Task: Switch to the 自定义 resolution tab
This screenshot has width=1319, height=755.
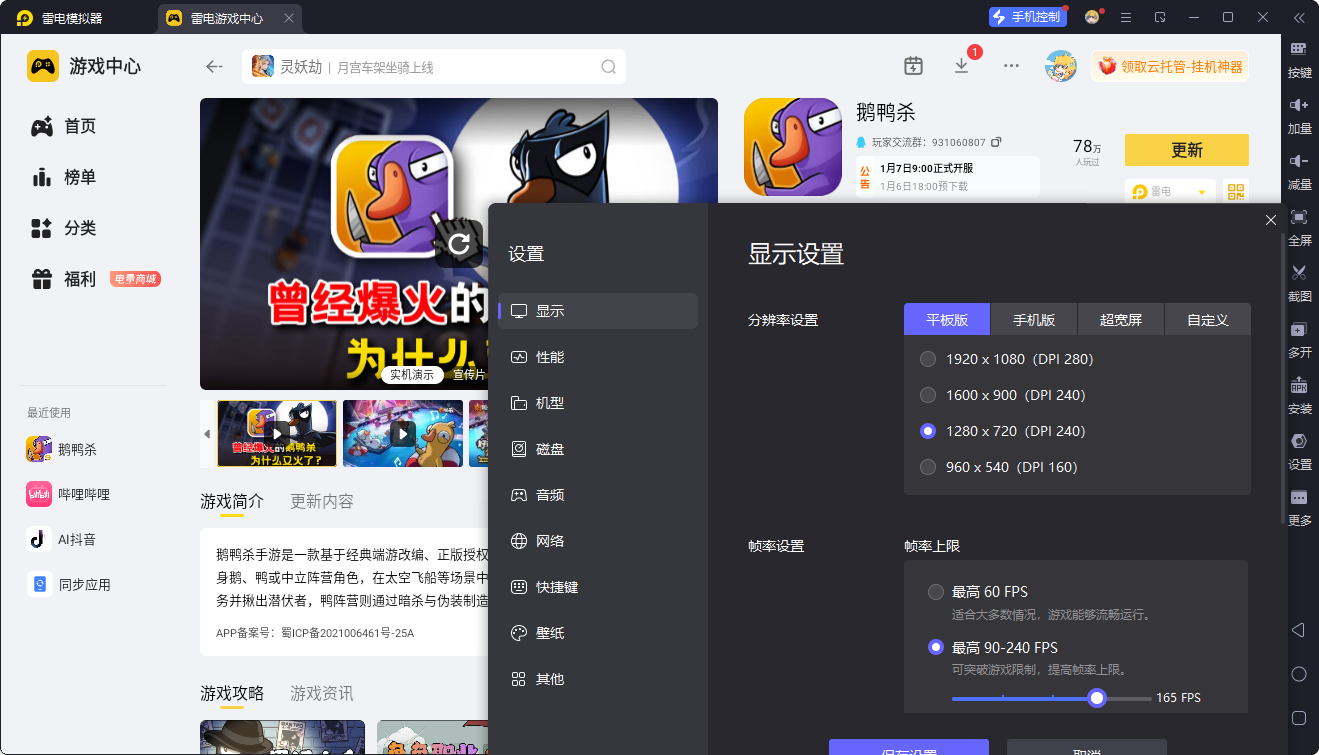Action: [1208, 320]
